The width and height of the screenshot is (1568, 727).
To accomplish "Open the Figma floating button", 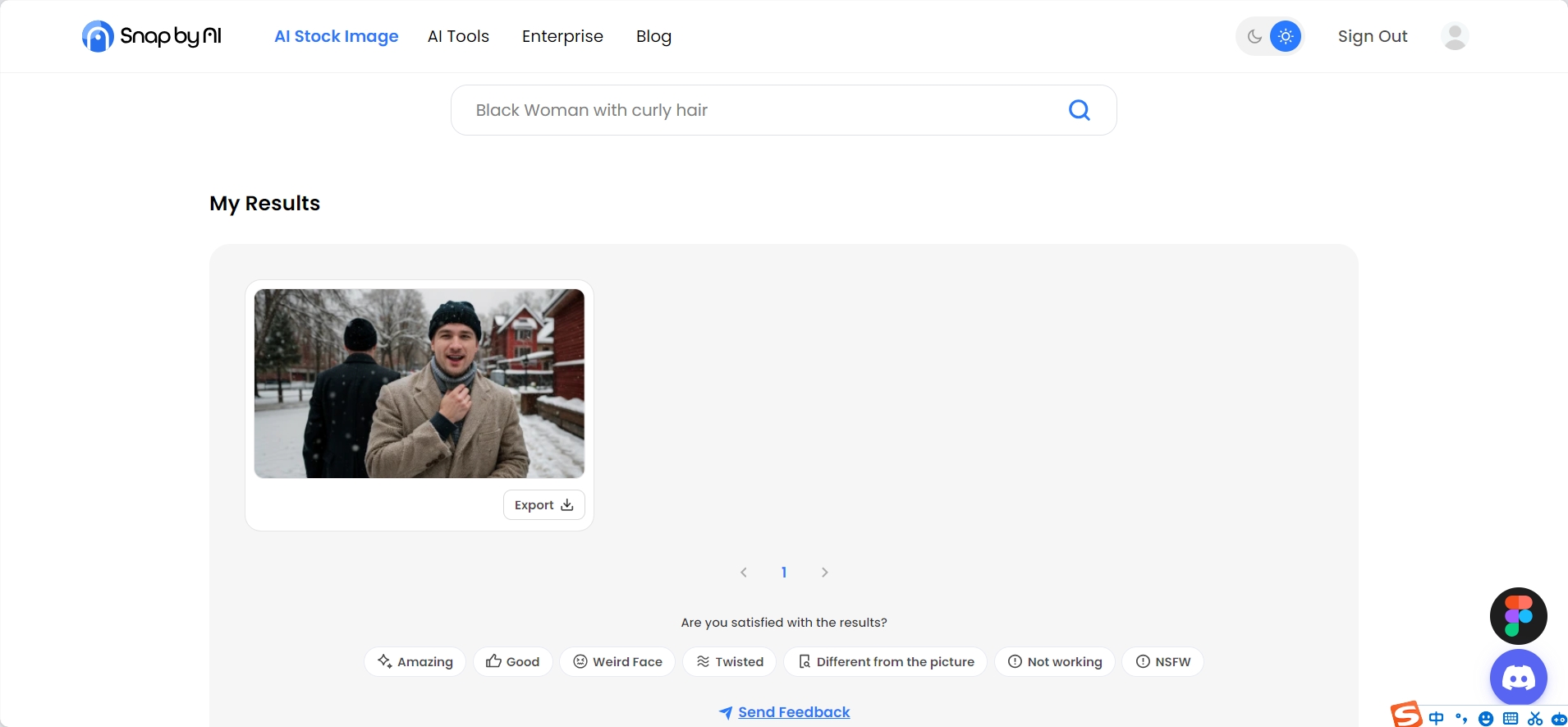I will pos(1519,616).
